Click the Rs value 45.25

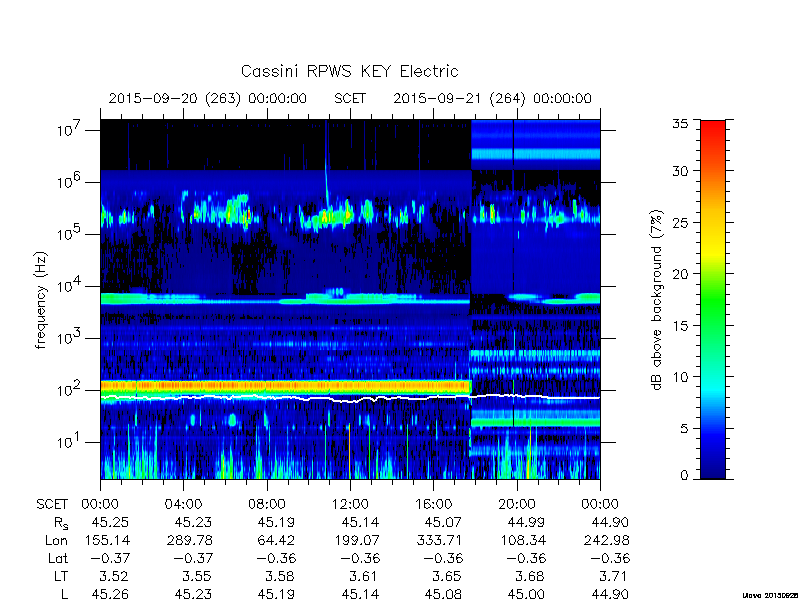click(x=110, y=522)
